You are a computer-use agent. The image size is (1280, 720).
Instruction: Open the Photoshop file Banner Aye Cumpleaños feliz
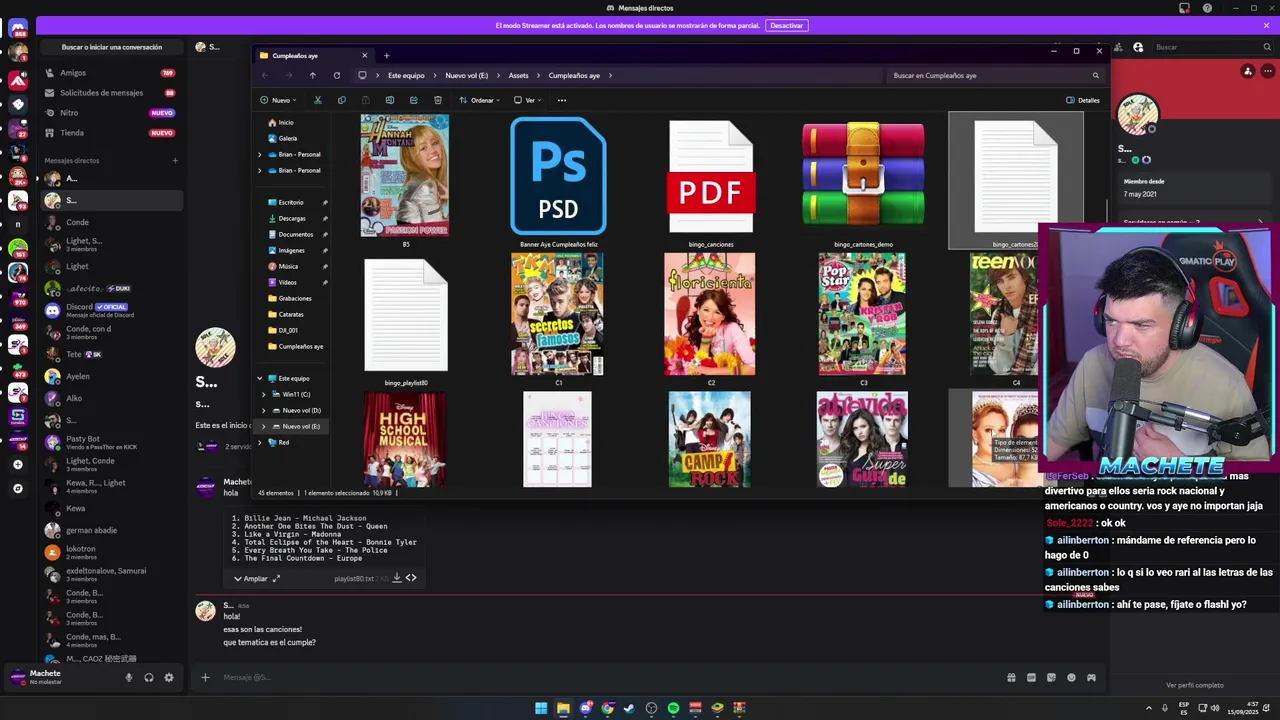click(x=558, y=182)
